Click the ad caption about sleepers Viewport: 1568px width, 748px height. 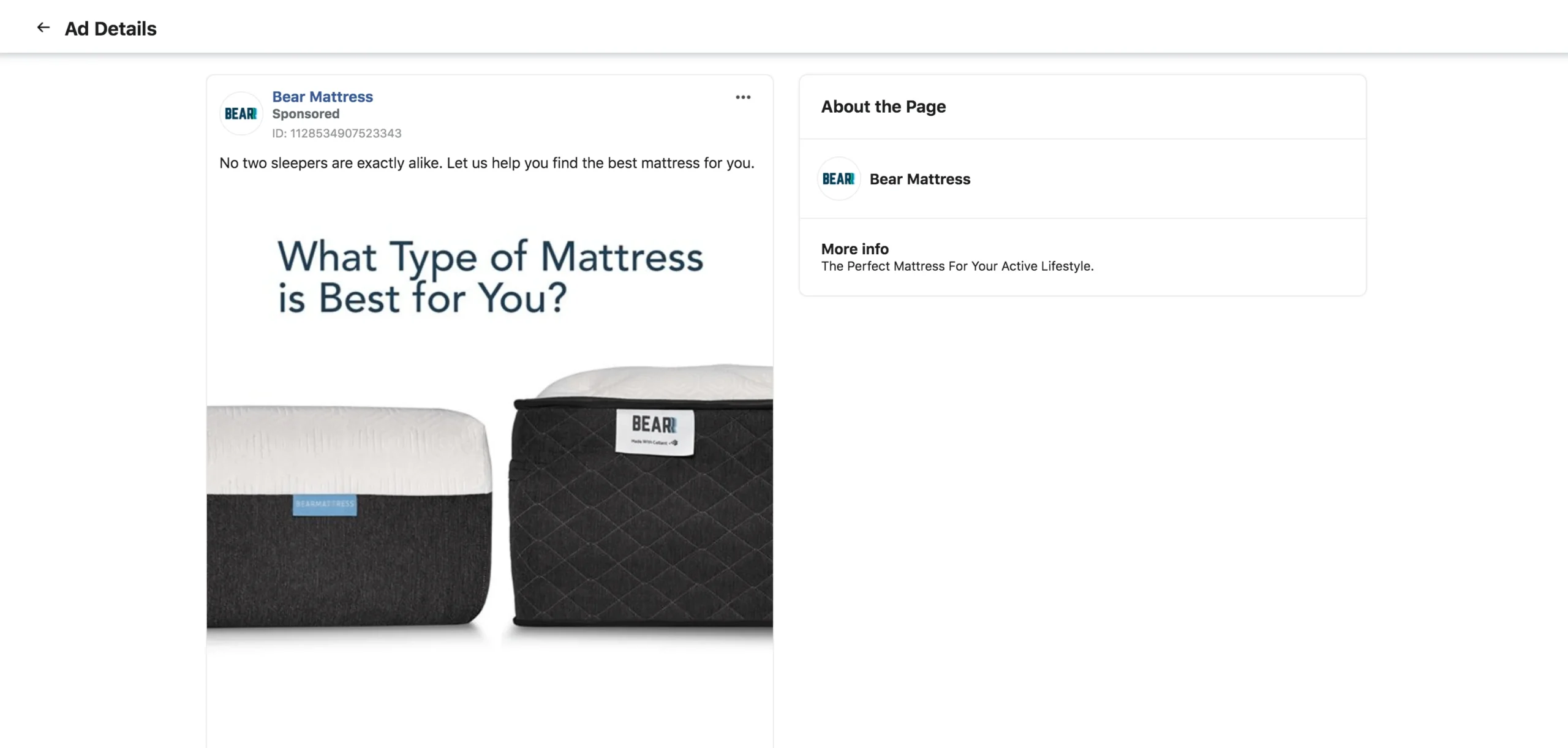(487, 163)
